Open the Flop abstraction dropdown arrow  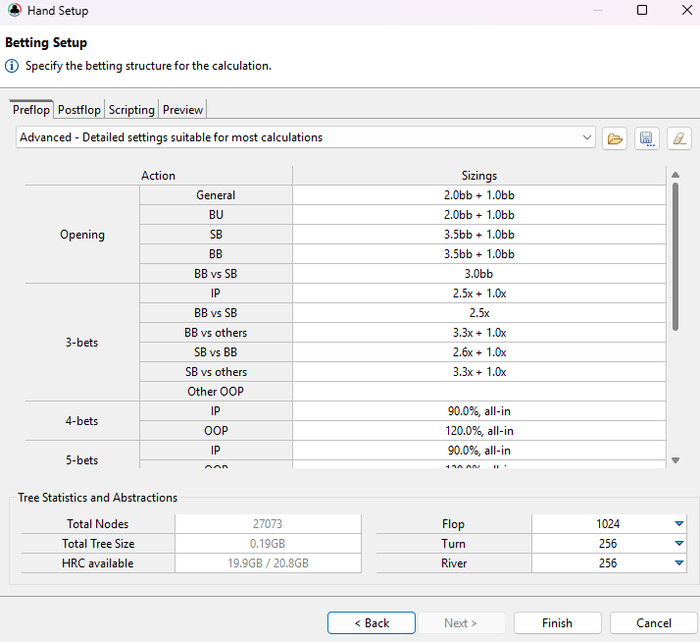coord(679,524)
